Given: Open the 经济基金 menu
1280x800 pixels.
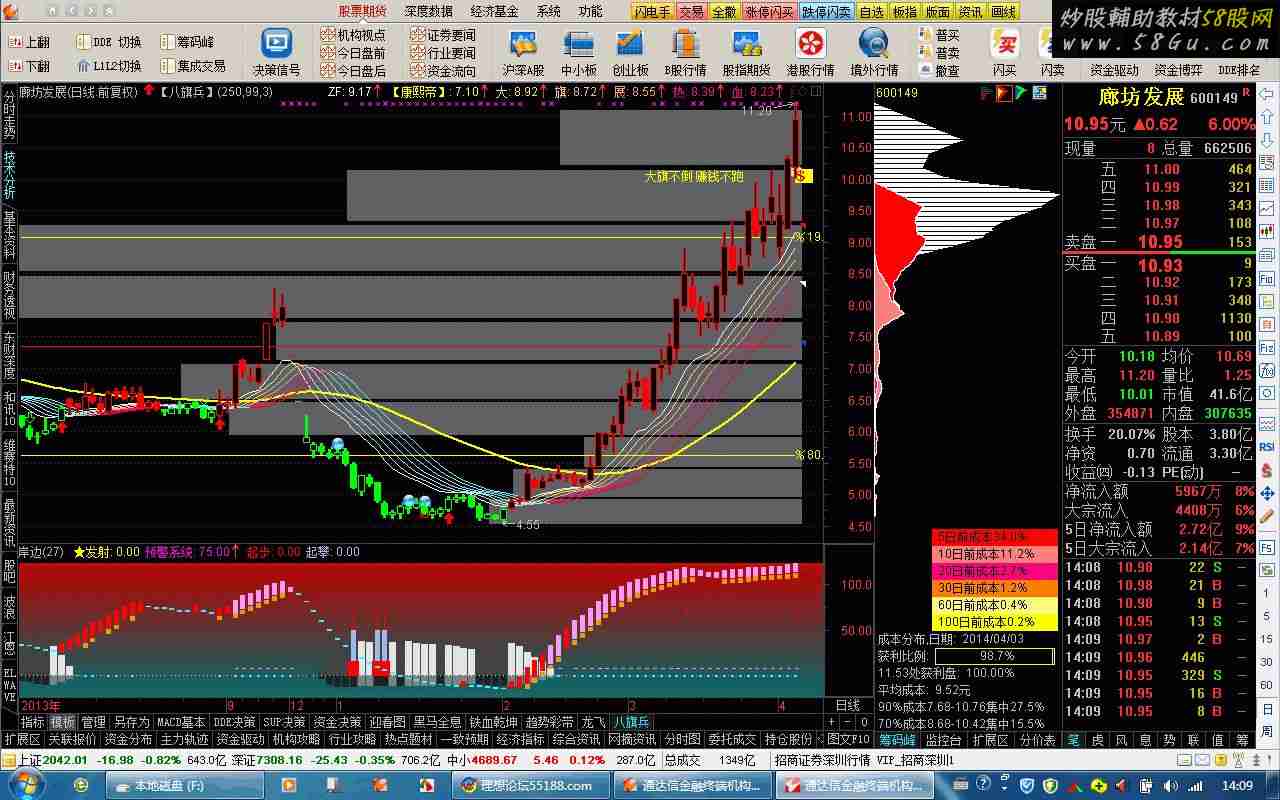Looking at the screenshot, I should point(494,11).
